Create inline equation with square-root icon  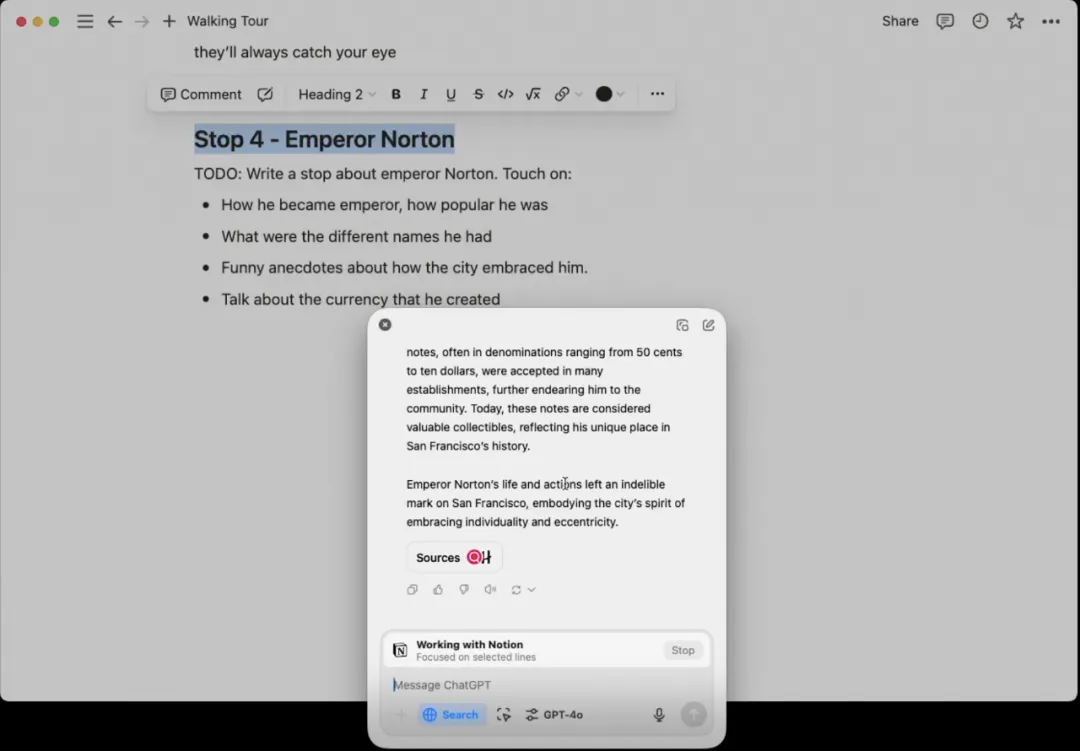tap(533, 94)
